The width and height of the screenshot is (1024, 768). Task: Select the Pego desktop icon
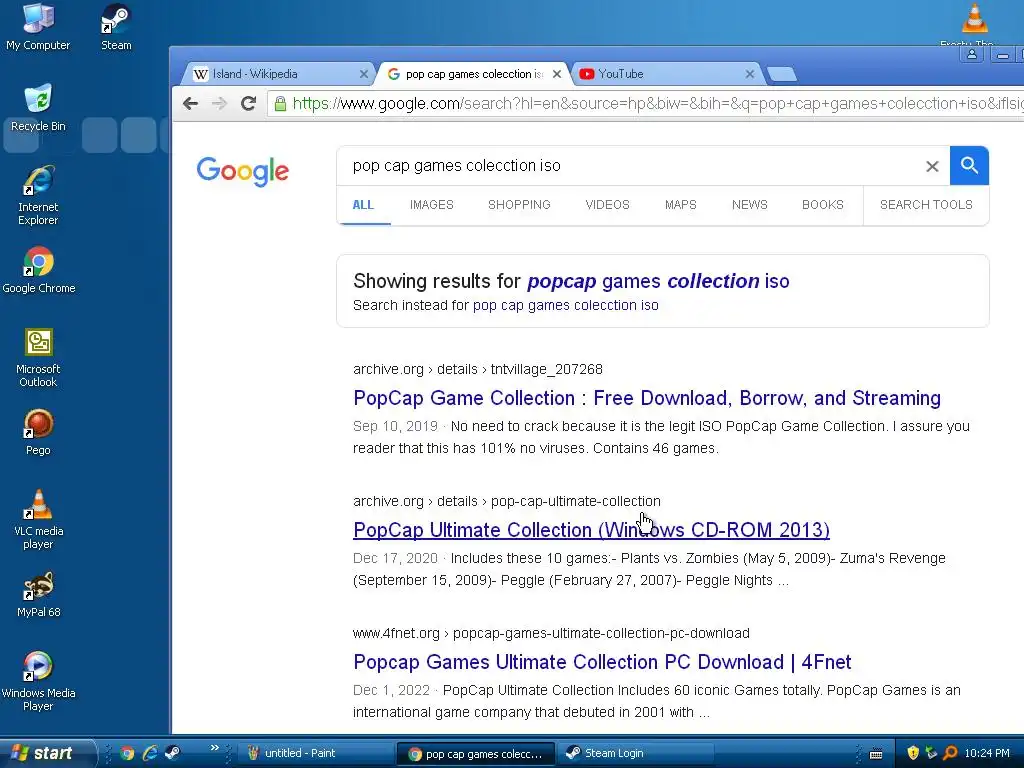point(38,432)
